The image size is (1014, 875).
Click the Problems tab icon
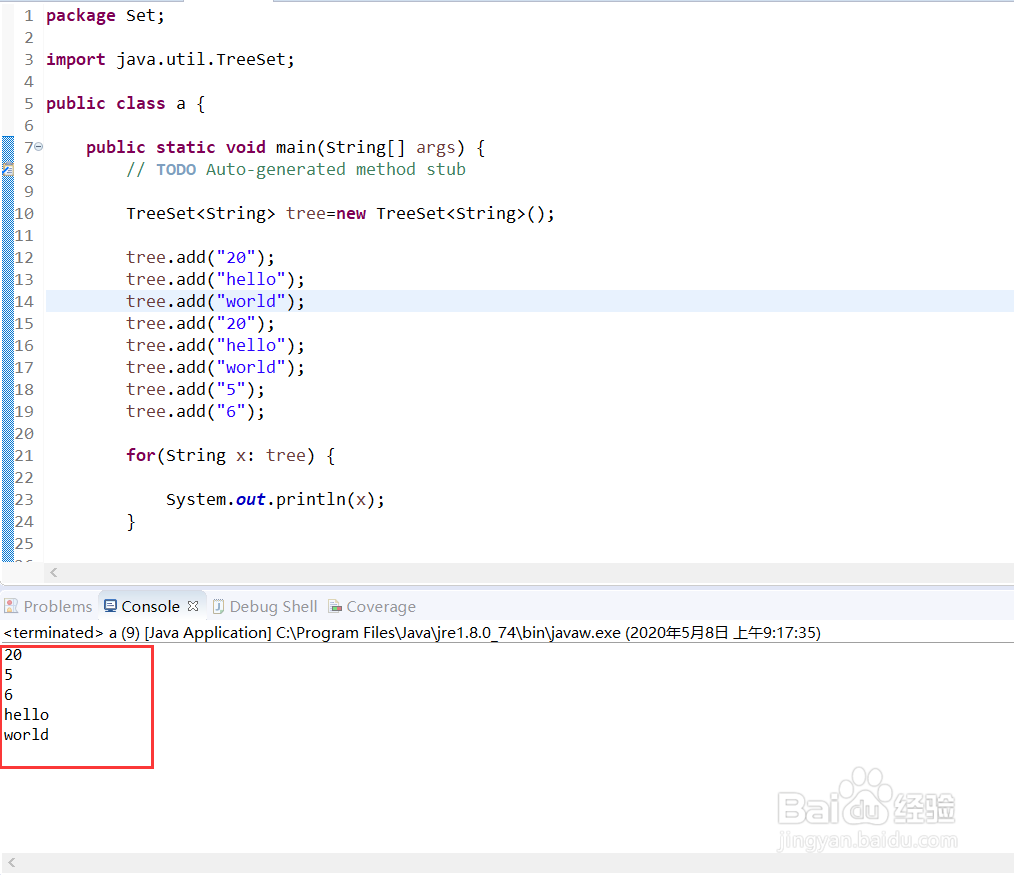[11, 606]
